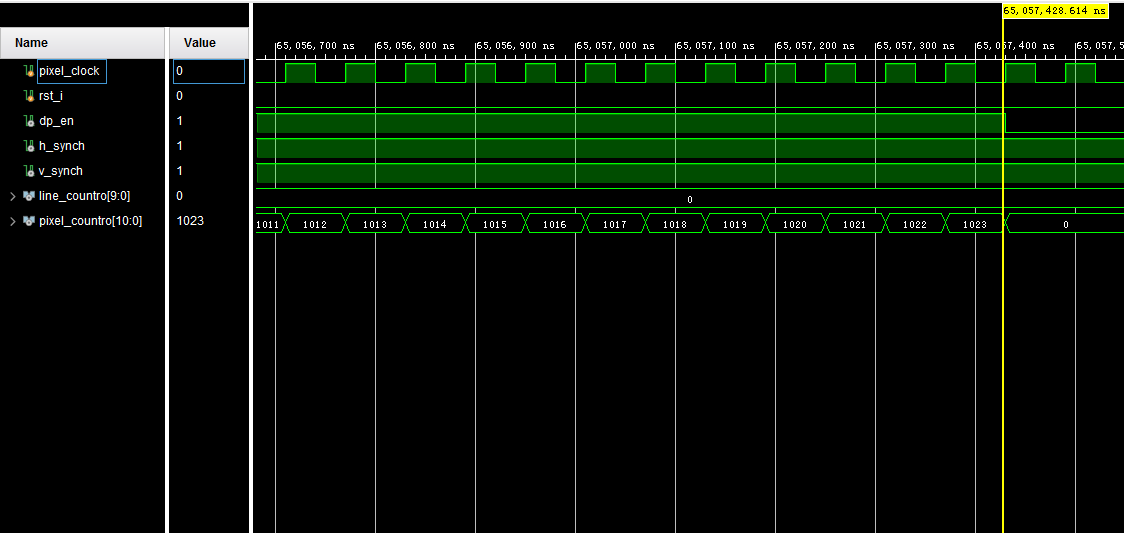This screenshot has height=533, width=1124.
Task: Click the 0 in the line_countro waveform
Action: click(x=690, y=199)
